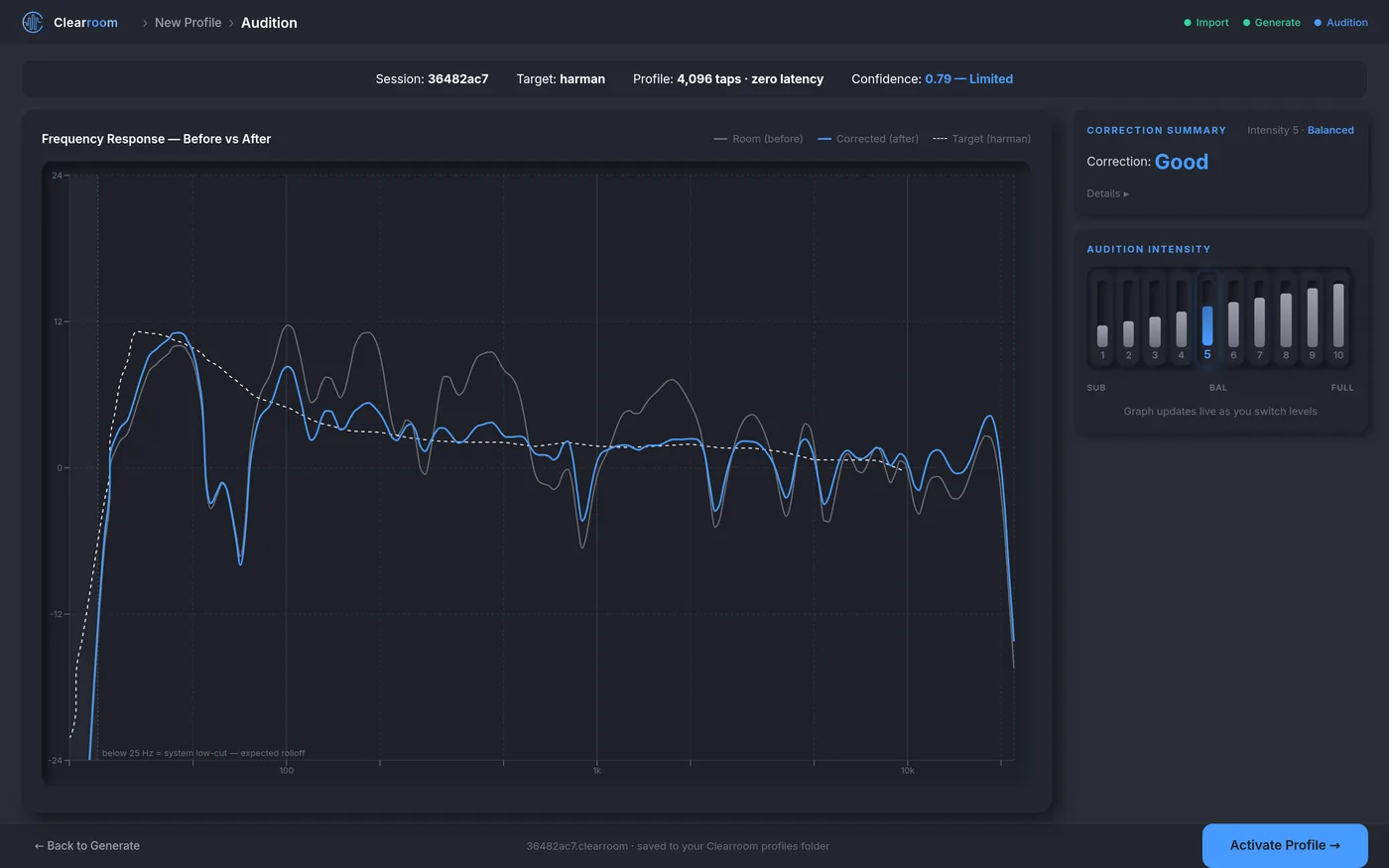Set audition intensity to level 3
Screen dimensions: 1389x868
(x=1155, y=316)
